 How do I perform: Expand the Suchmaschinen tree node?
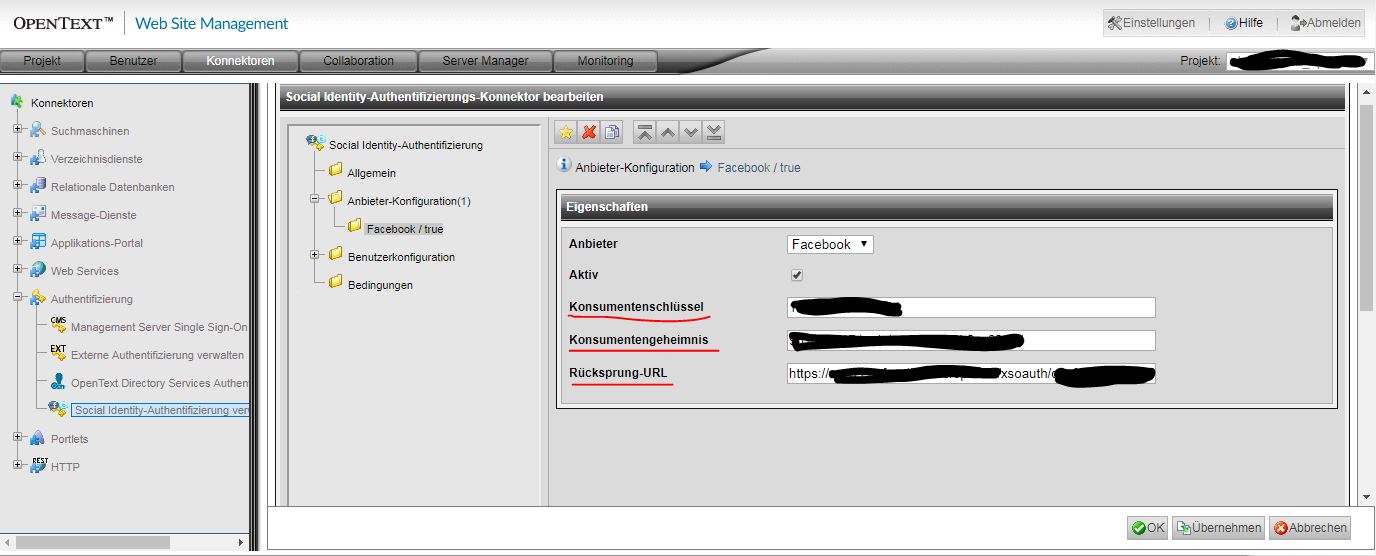click(17, 130)
